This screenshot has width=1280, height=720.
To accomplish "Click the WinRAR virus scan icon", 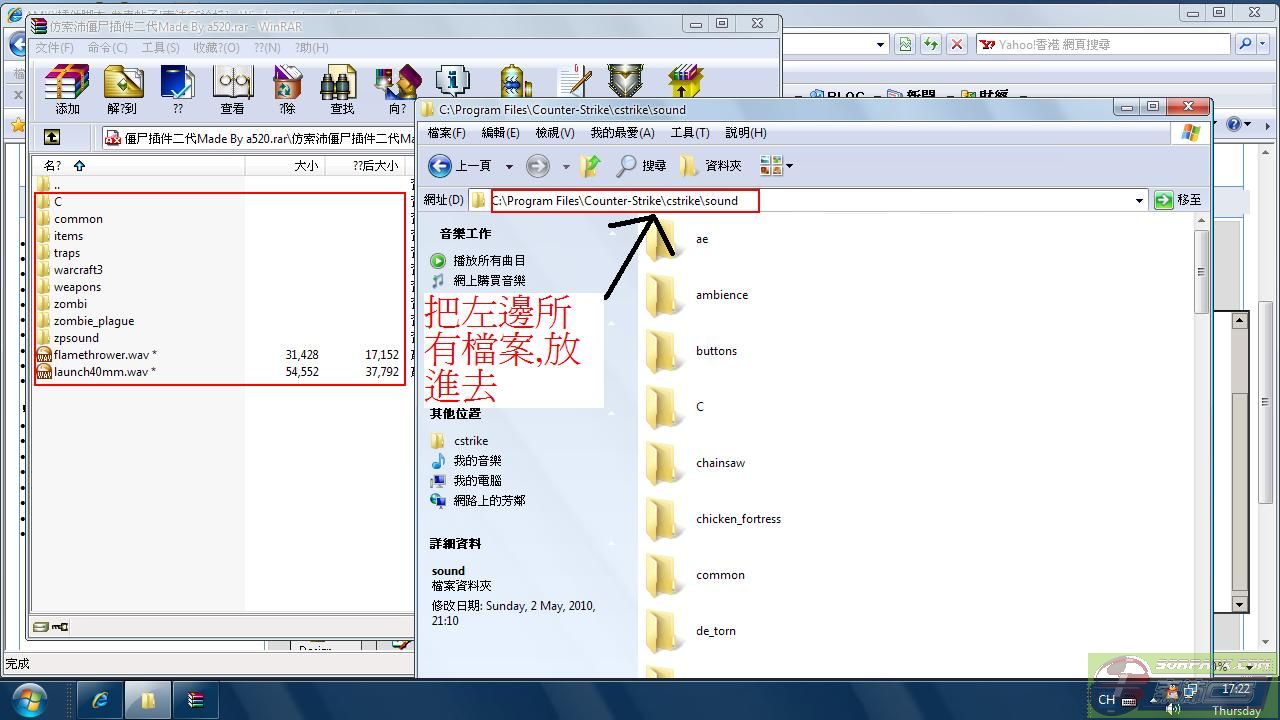I will (x=515, y=80).
